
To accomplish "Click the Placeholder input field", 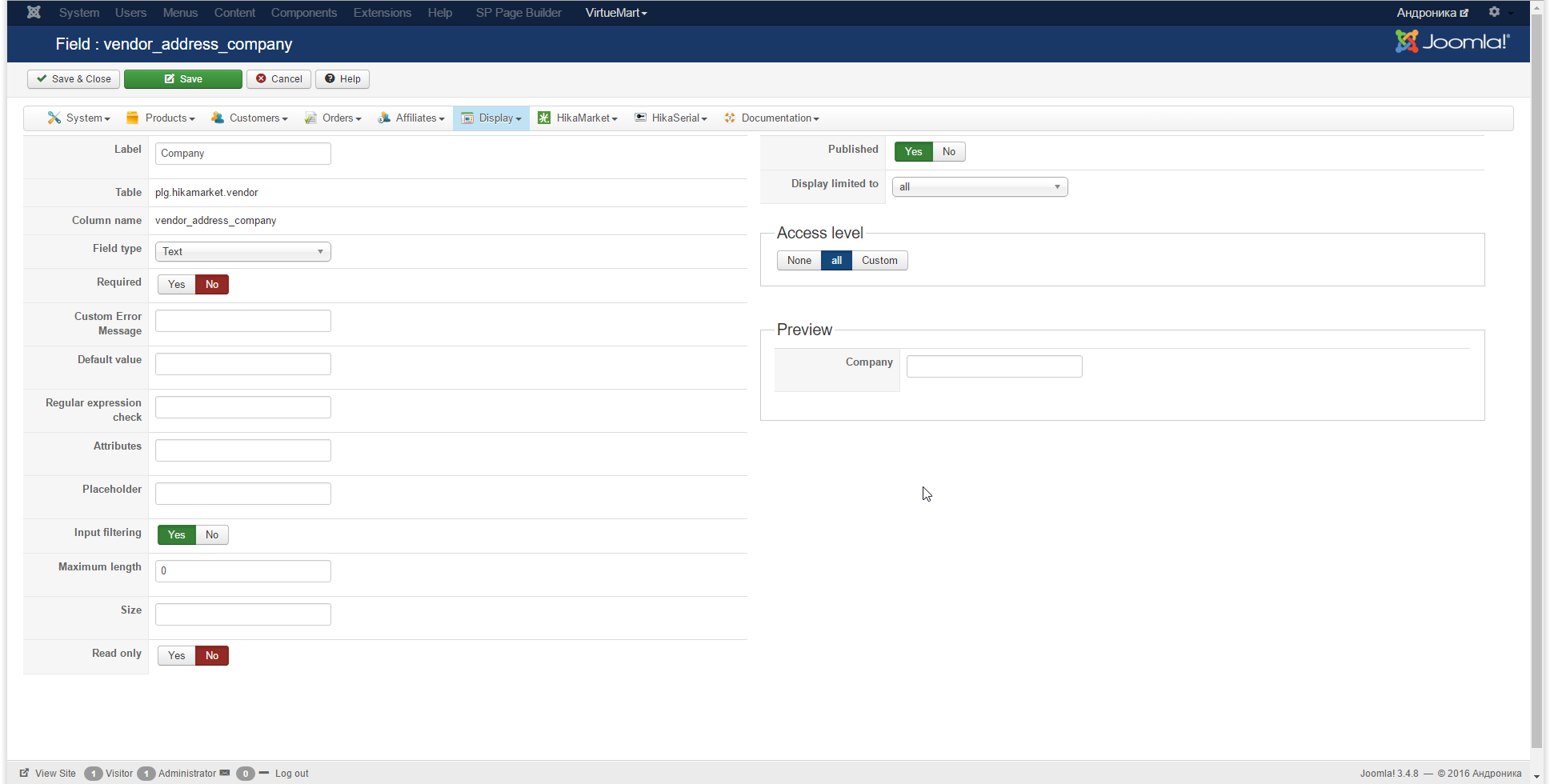I will [x=243, y=494].
